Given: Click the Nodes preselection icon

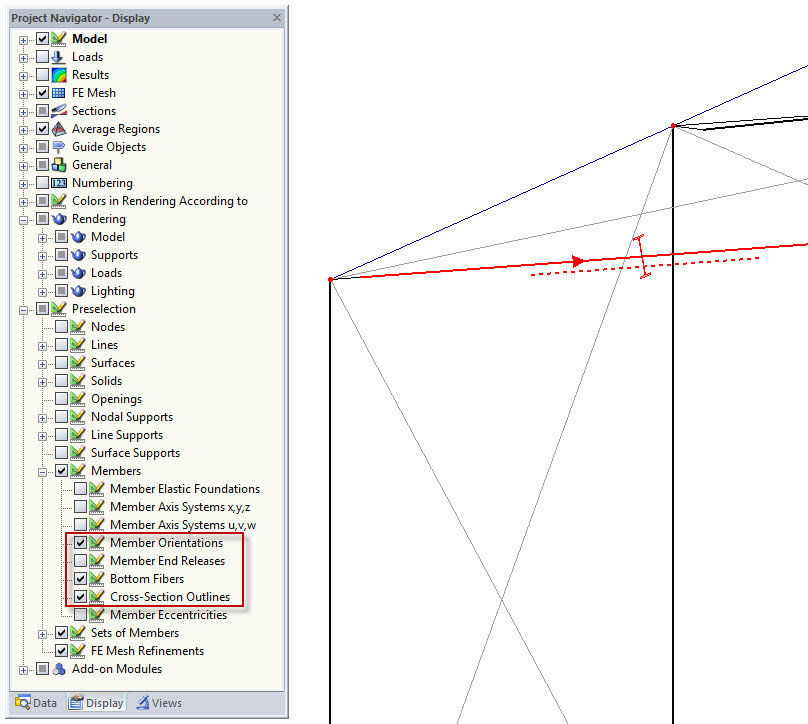Looking at the screenshot, I should tap(78, 327).
